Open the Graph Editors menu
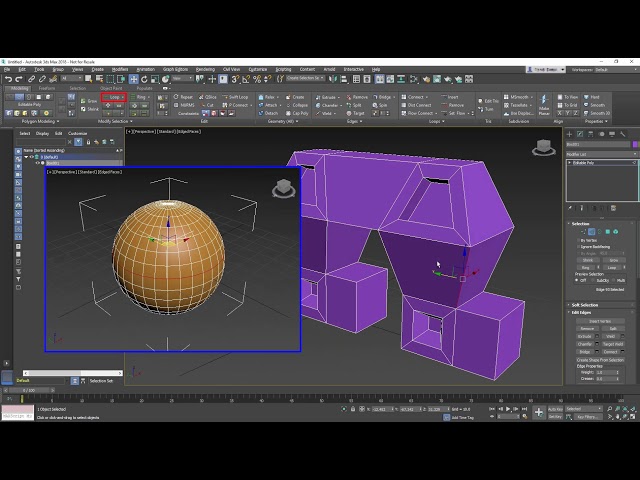The height and width of the screenshot is (480, 640). point(175,69)
